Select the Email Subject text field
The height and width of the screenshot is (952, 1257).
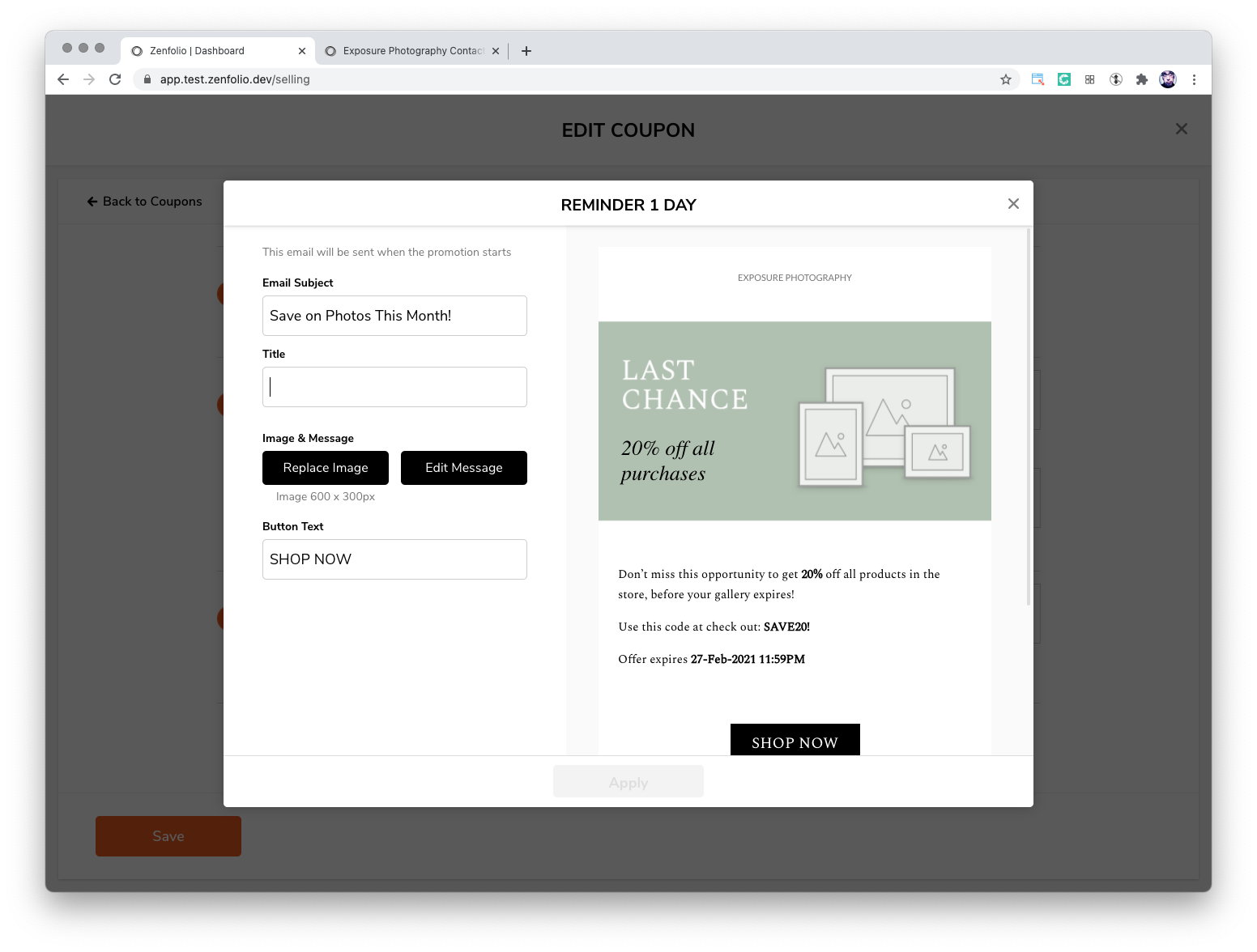point(394,316)
